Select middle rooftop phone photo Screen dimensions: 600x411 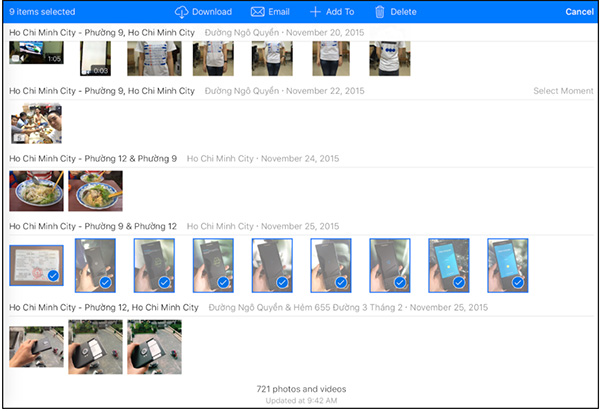95,347
